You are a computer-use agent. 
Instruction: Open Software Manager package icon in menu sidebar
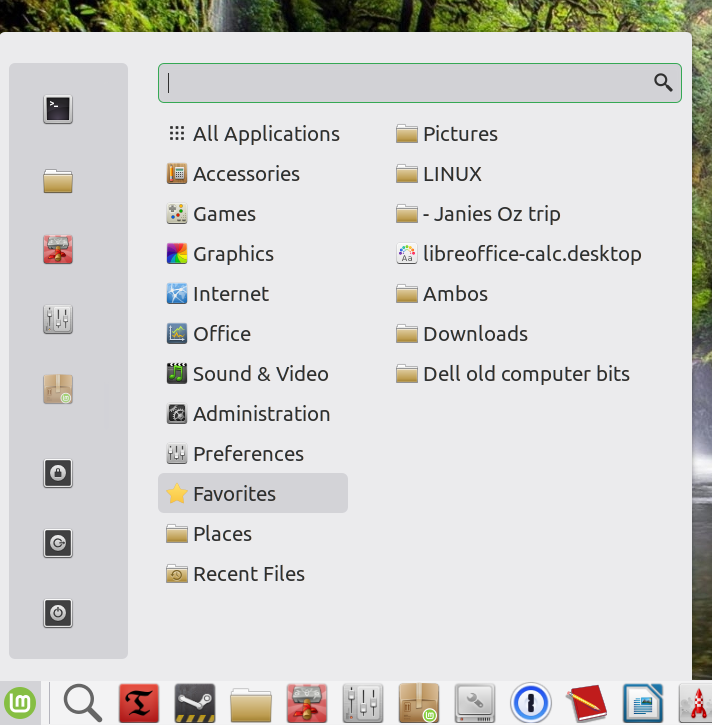coord(58,389)
